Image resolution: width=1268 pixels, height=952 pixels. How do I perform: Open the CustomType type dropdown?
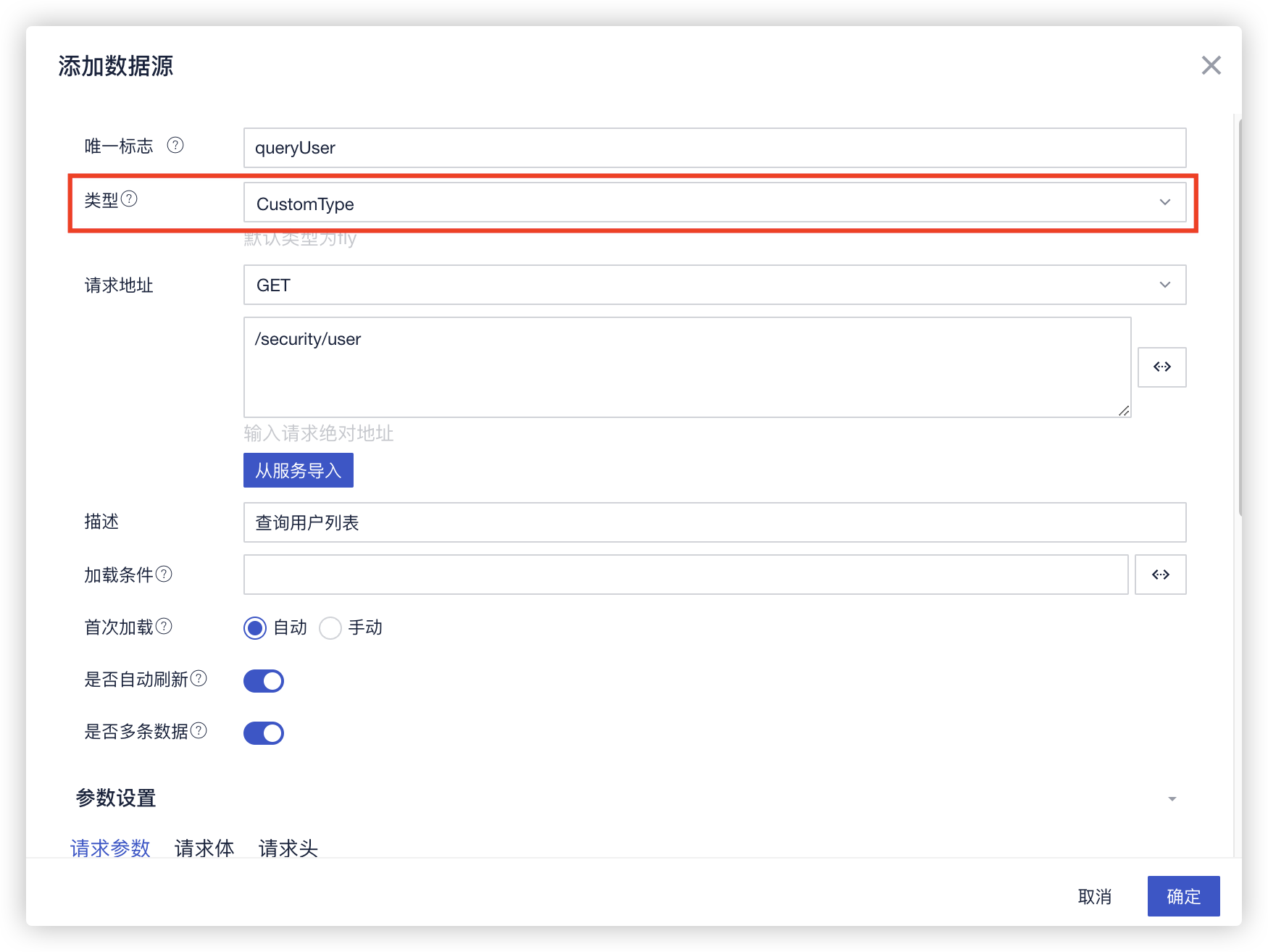pyautogui.click(x=714, y=203)
